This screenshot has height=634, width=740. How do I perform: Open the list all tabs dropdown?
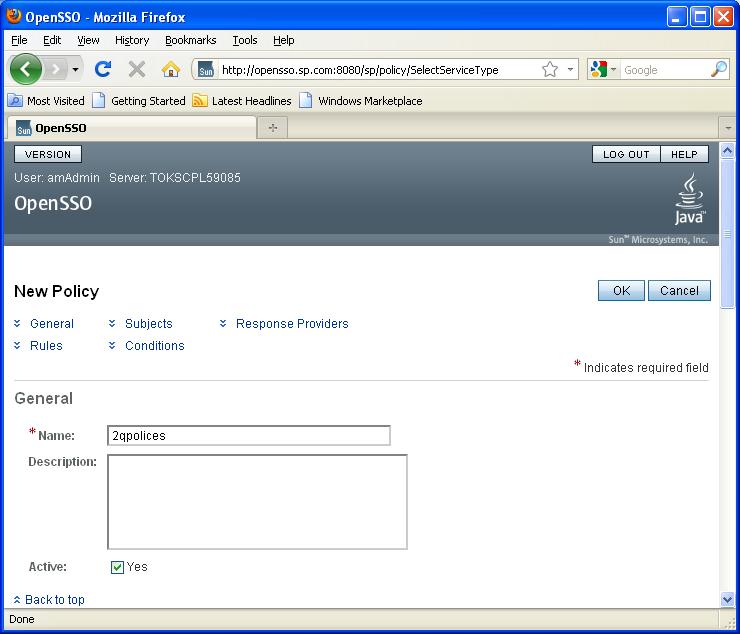click(728, 128)
